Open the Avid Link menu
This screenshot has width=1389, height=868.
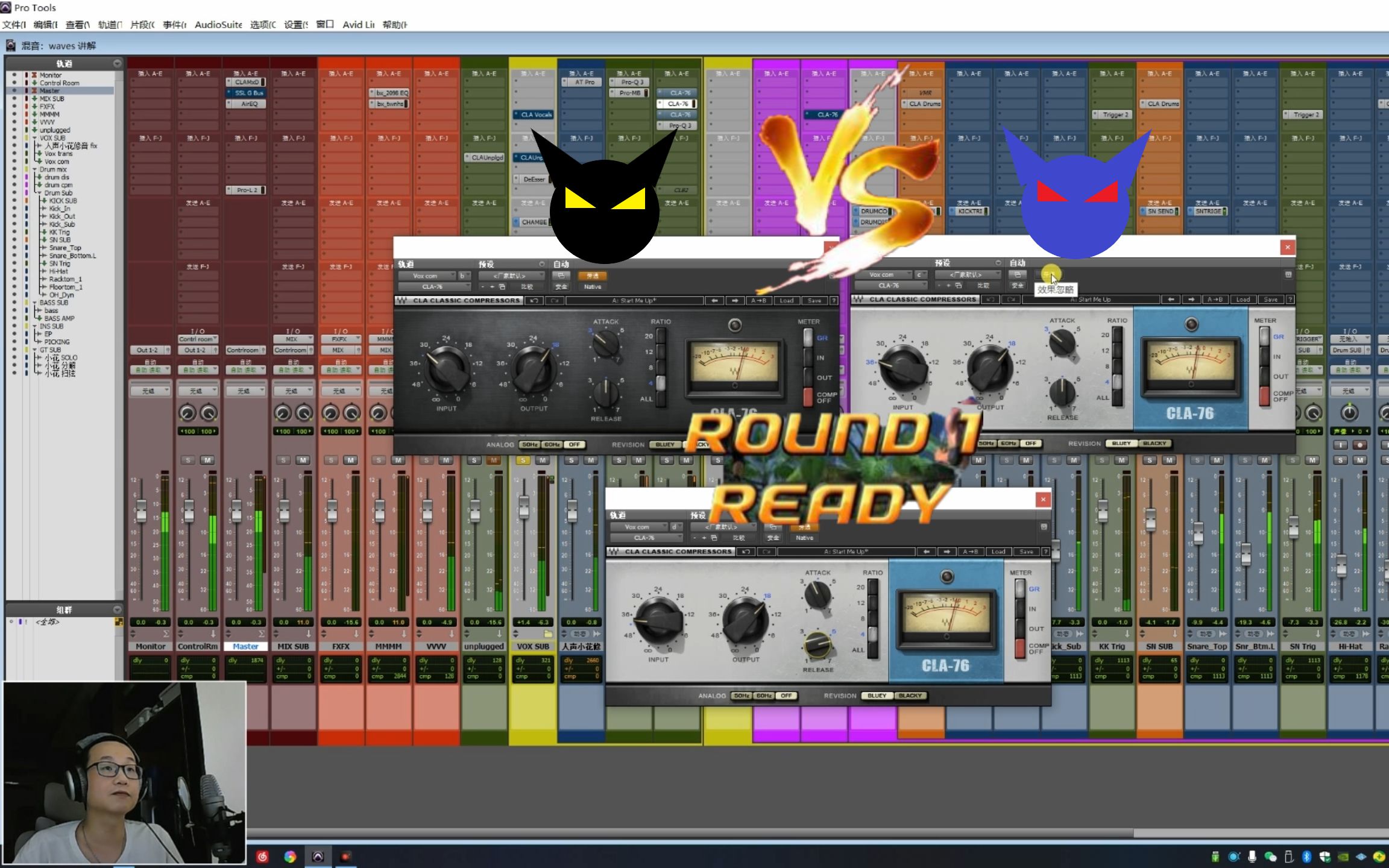[x=358, y=25]
